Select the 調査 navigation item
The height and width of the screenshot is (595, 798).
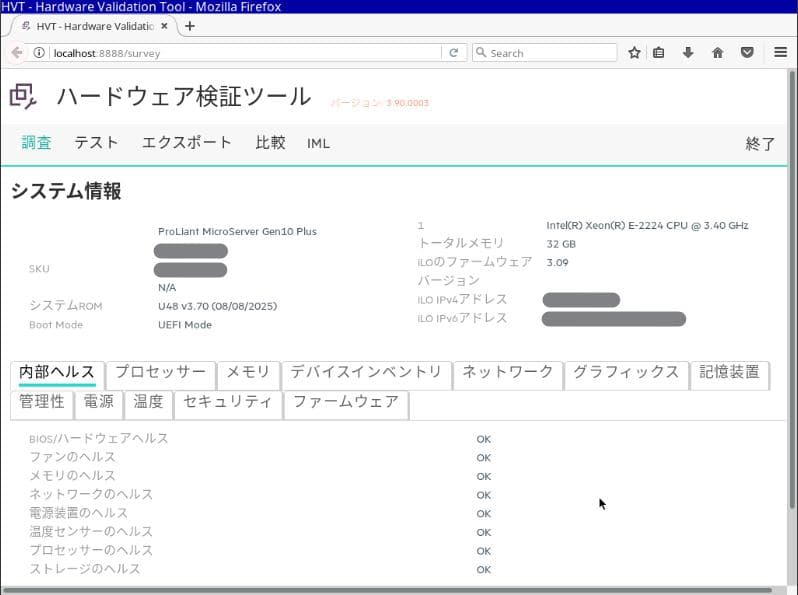tap(36, 143)
